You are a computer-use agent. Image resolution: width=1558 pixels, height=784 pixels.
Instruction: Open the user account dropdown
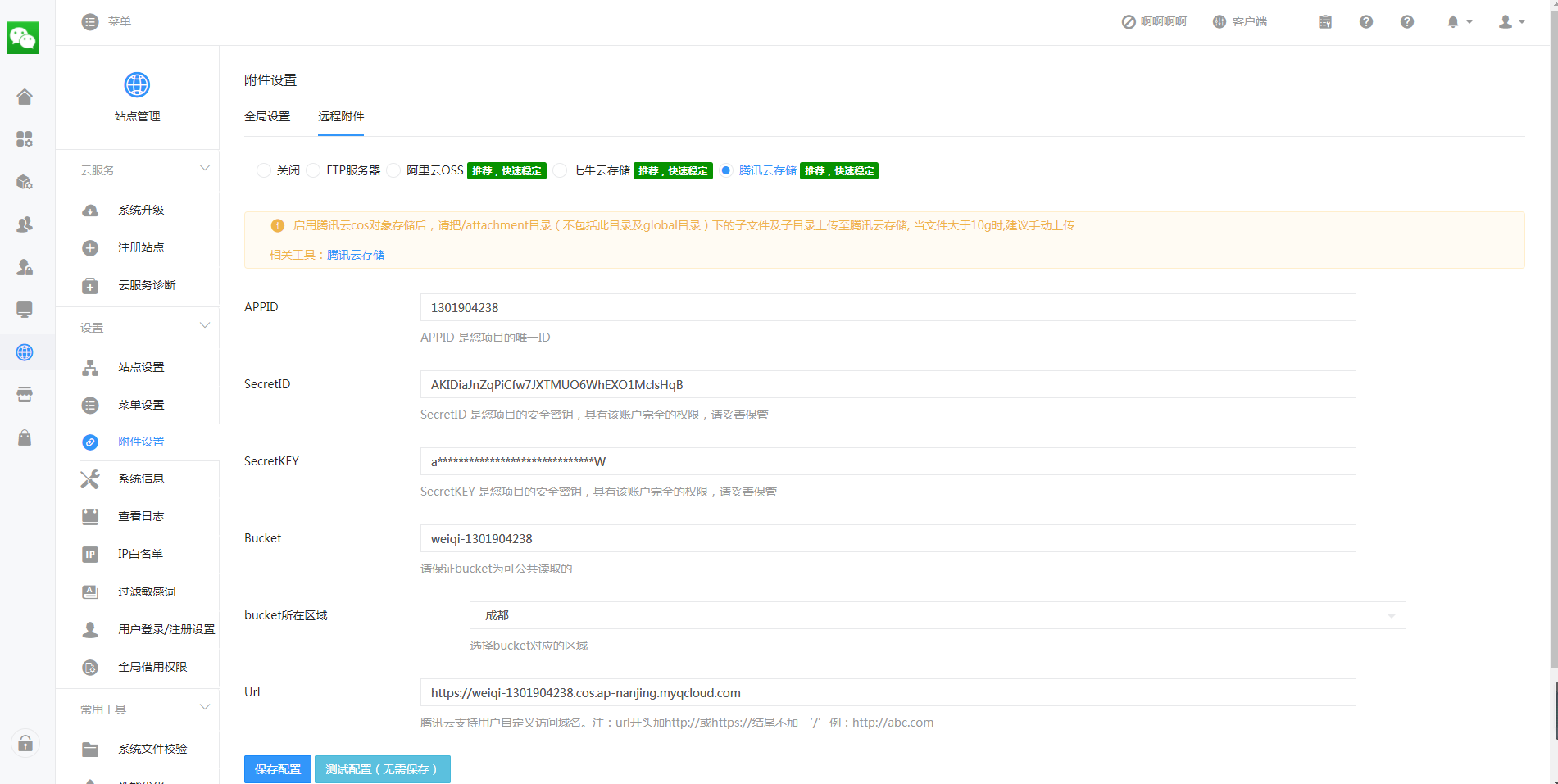(x=1511, y=22)
